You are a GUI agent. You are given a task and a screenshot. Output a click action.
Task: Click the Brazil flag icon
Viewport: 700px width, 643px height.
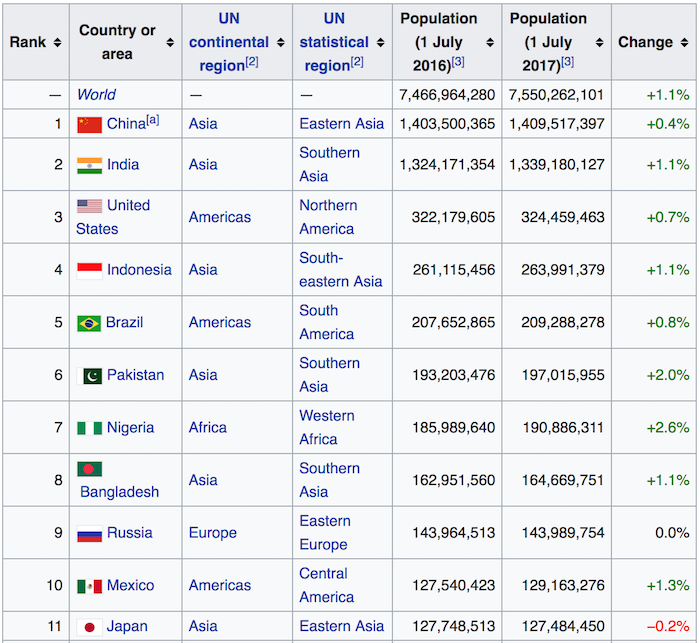tap(89, 323)
